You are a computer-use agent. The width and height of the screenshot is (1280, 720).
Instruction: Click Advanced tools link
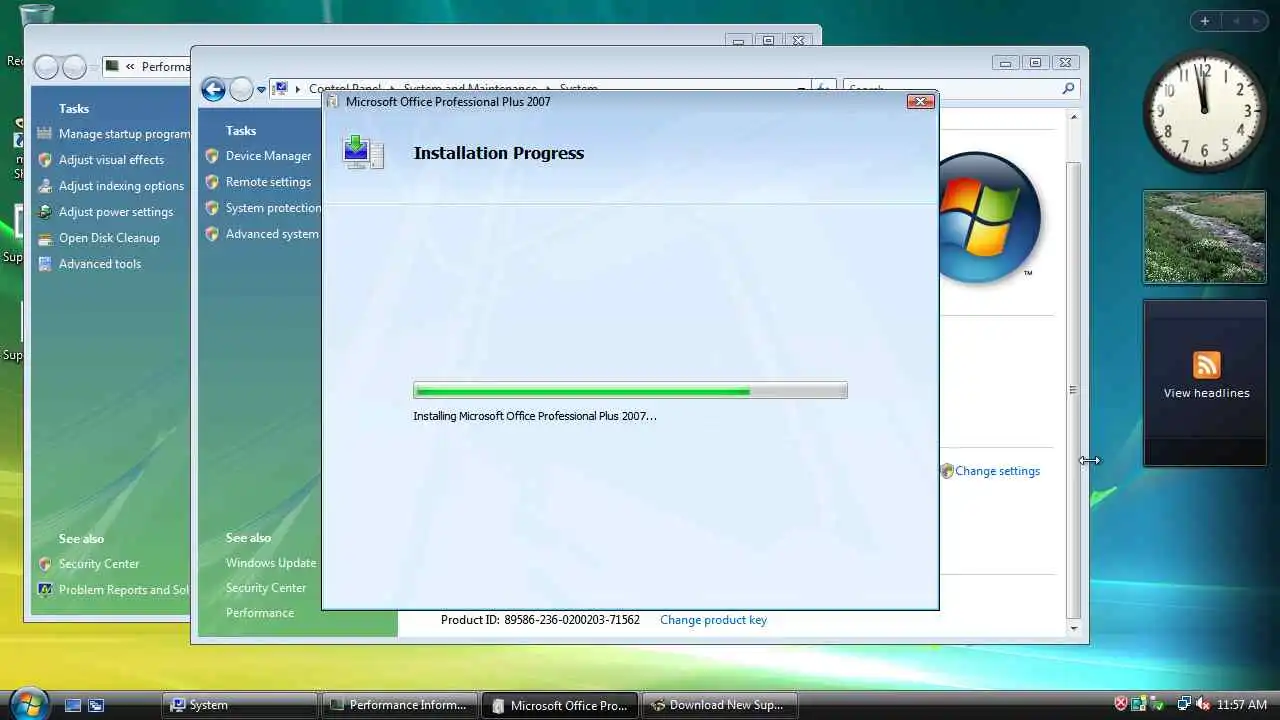100,264
